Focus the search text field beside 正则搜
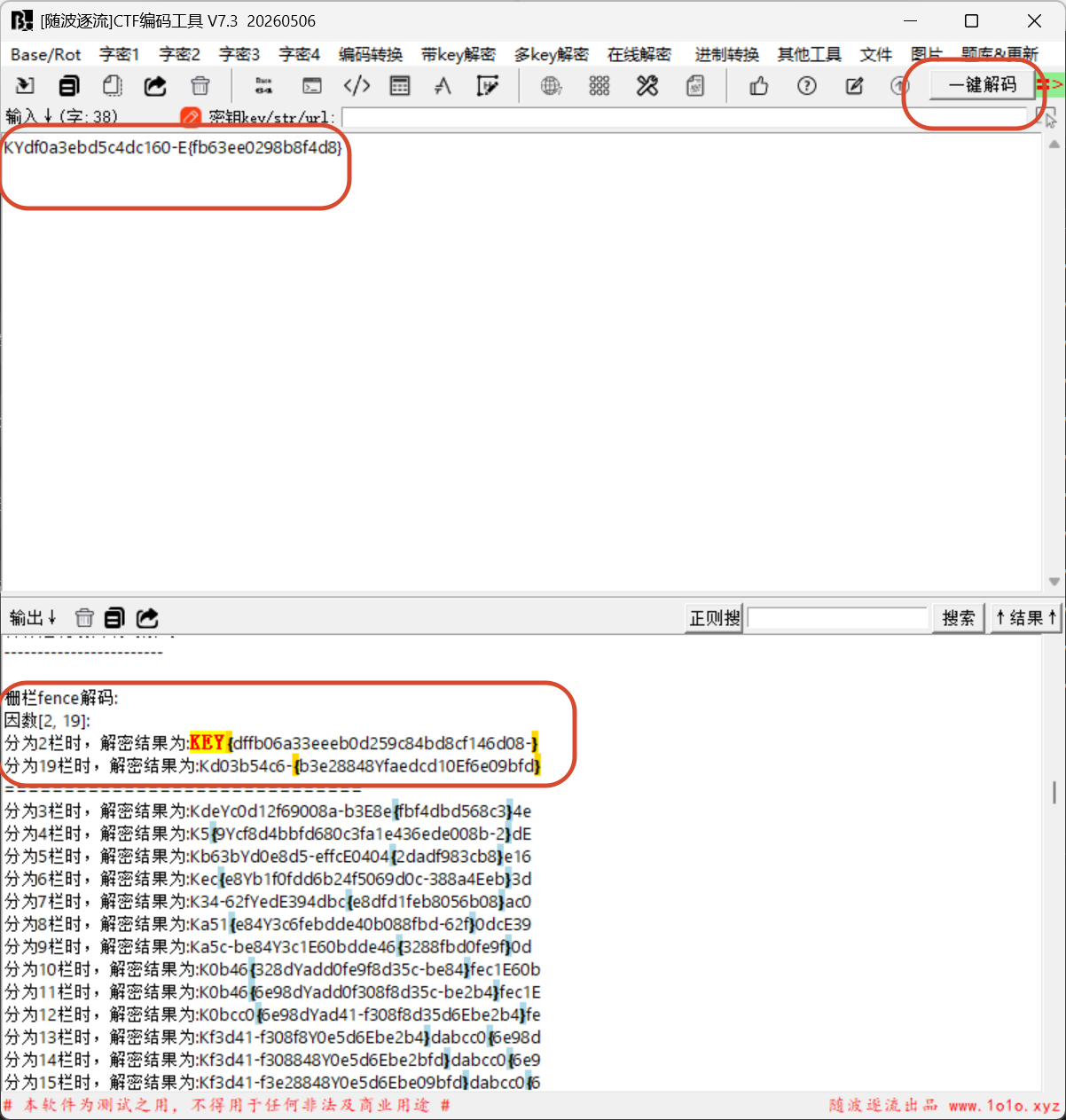The width and height of the screenshot is (1066, 1120). coord(837,618)
